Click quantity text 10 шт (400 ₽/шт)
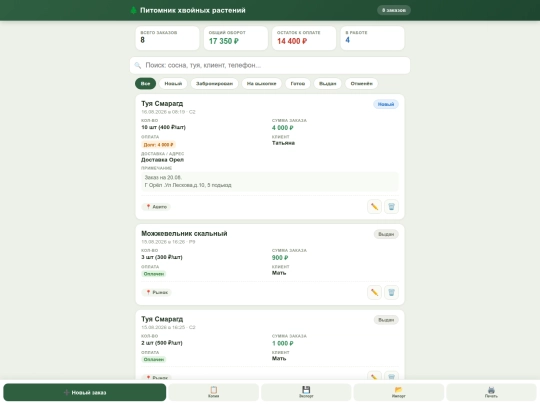Screen dimensions: 540x405 pos(163,127)
